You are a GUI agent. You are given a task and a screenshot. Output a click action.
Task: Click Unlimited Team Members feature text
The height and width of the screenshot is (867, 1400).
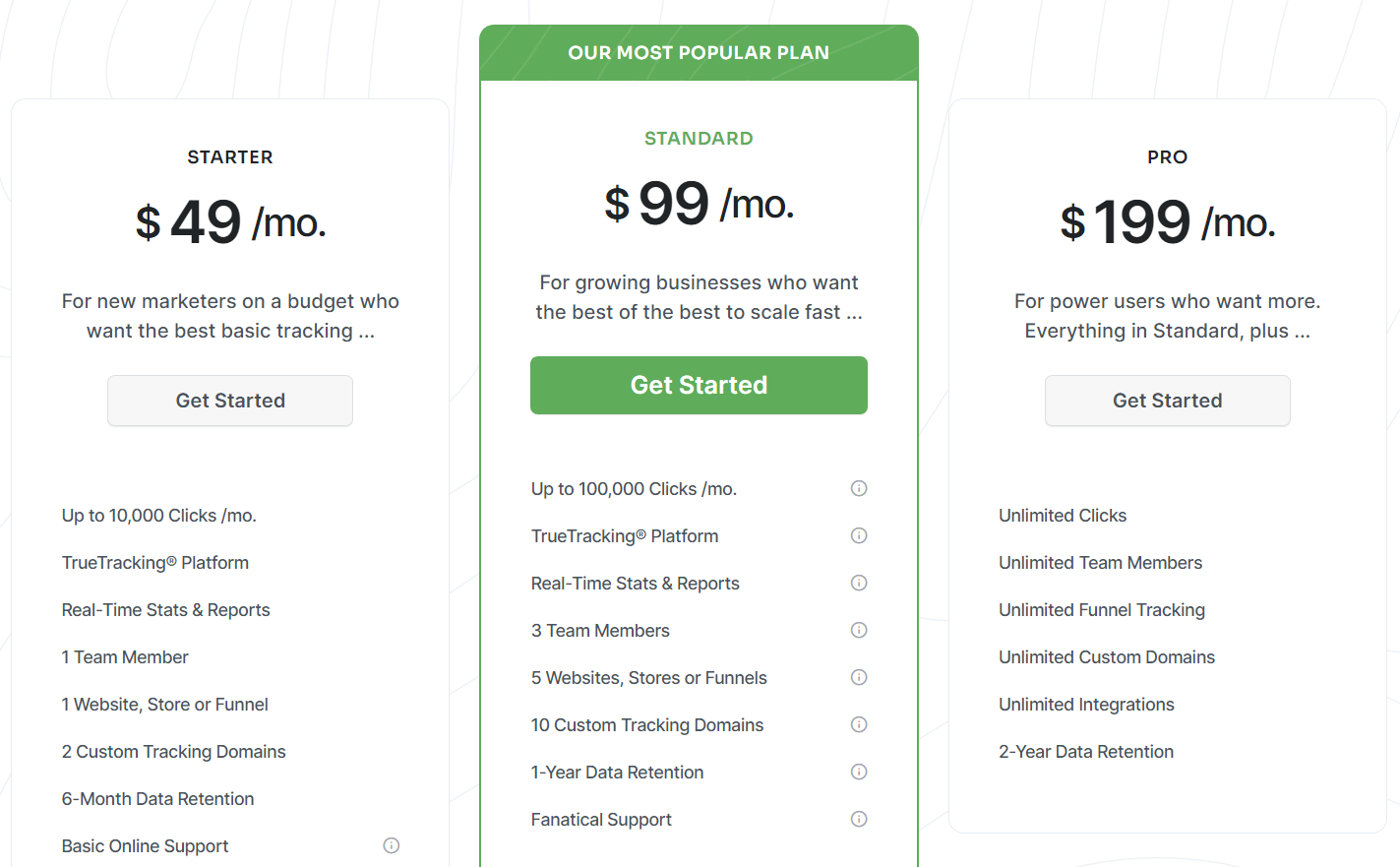[x=1100, y=563]
